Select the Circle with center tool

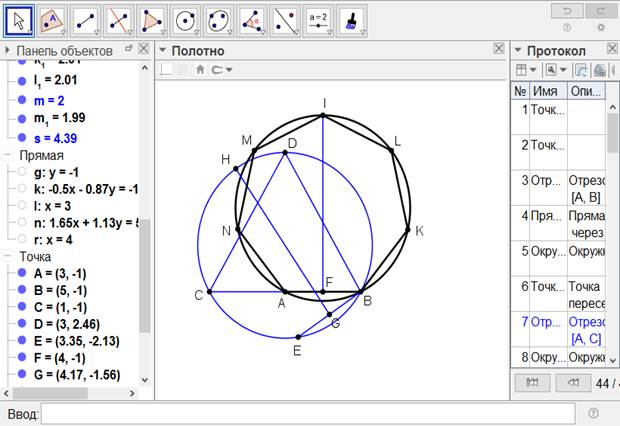pyautogui.click(x=185, y=21)
